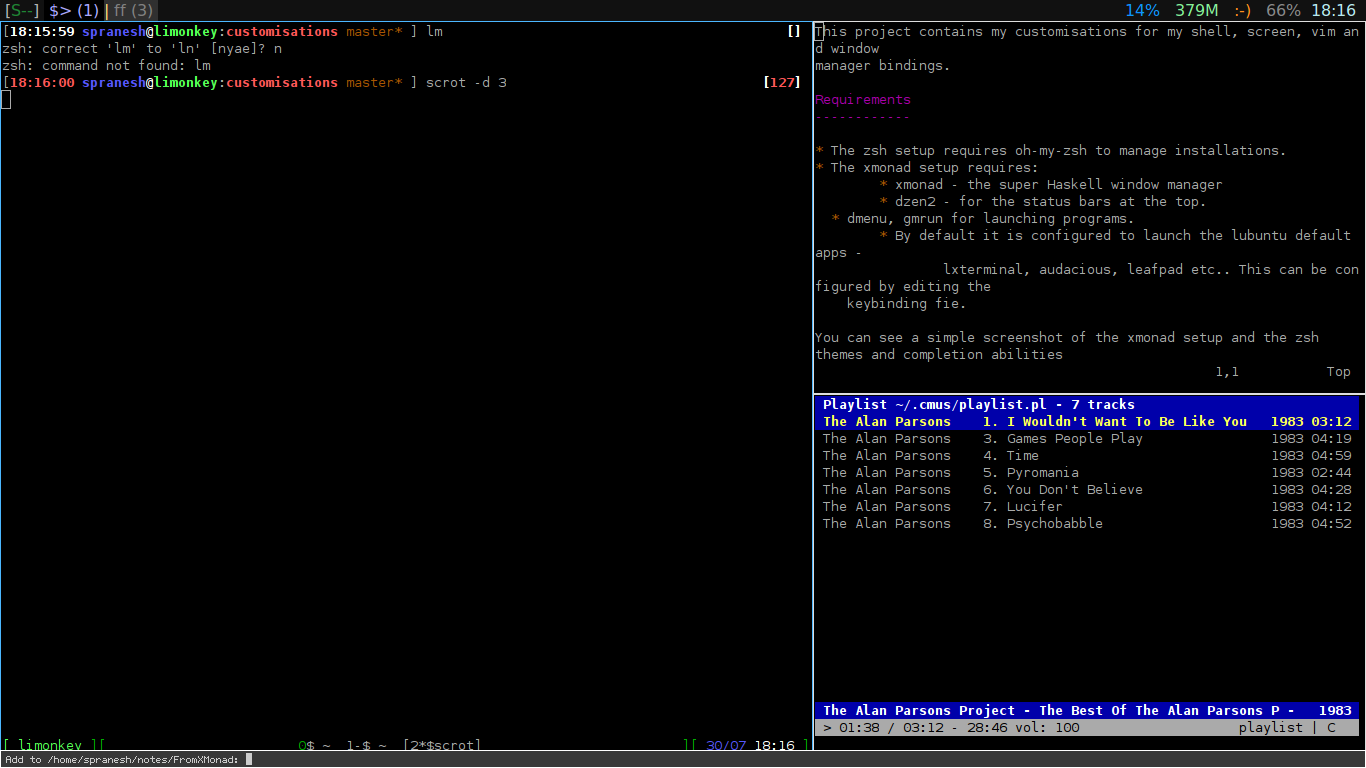Image resolution: width=1366 pixels, height=768 pixels.
Task: Click the playlist header '~/.cmus/playlist.pl - 7 tracks'
Action: click(x=1087, y=405)
